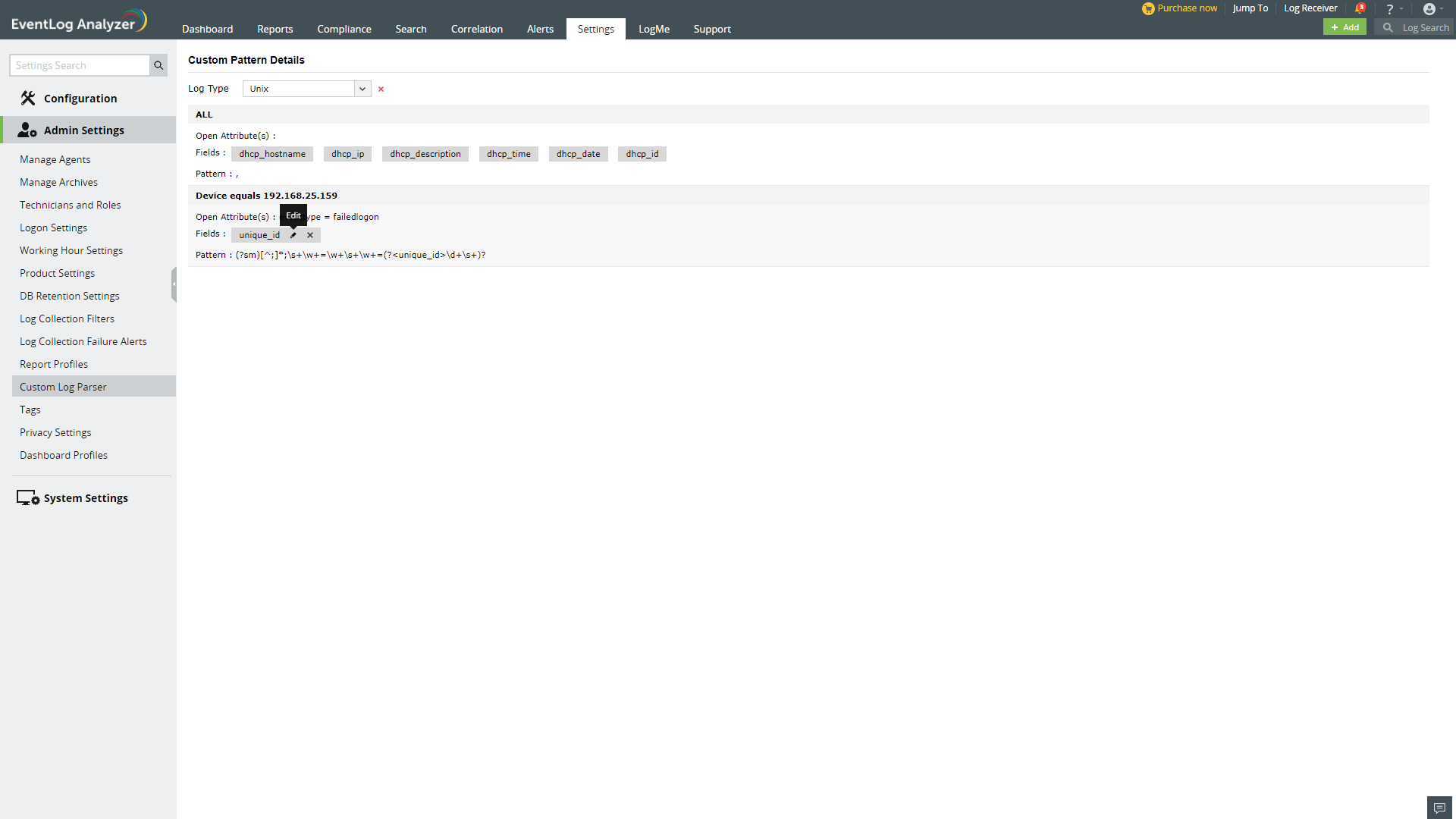Remove the unique_id field with X icon
The image size is (1456, 819).
click(x=310, y=235)
